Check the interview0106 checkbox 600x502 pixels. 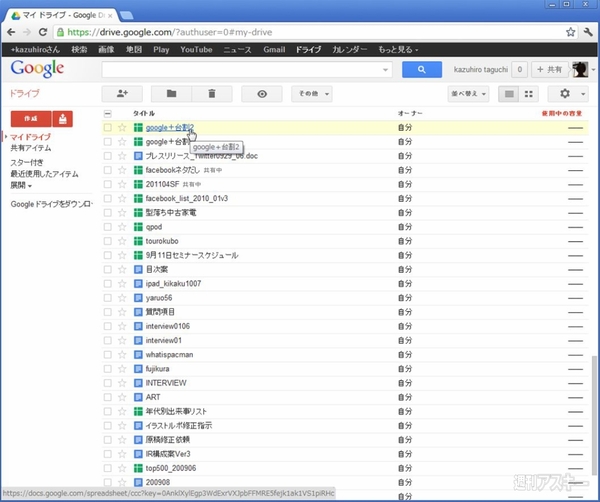[108, 326]
